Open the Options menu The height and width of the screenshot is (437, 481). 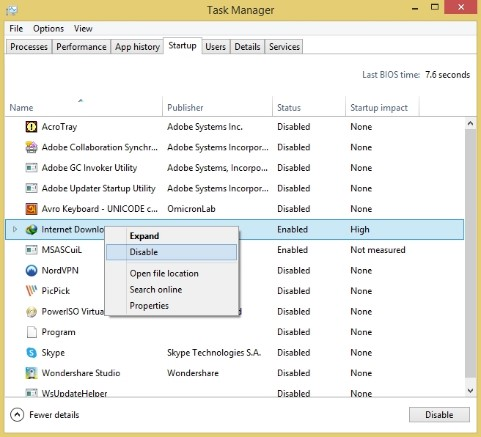pos(48,29)
